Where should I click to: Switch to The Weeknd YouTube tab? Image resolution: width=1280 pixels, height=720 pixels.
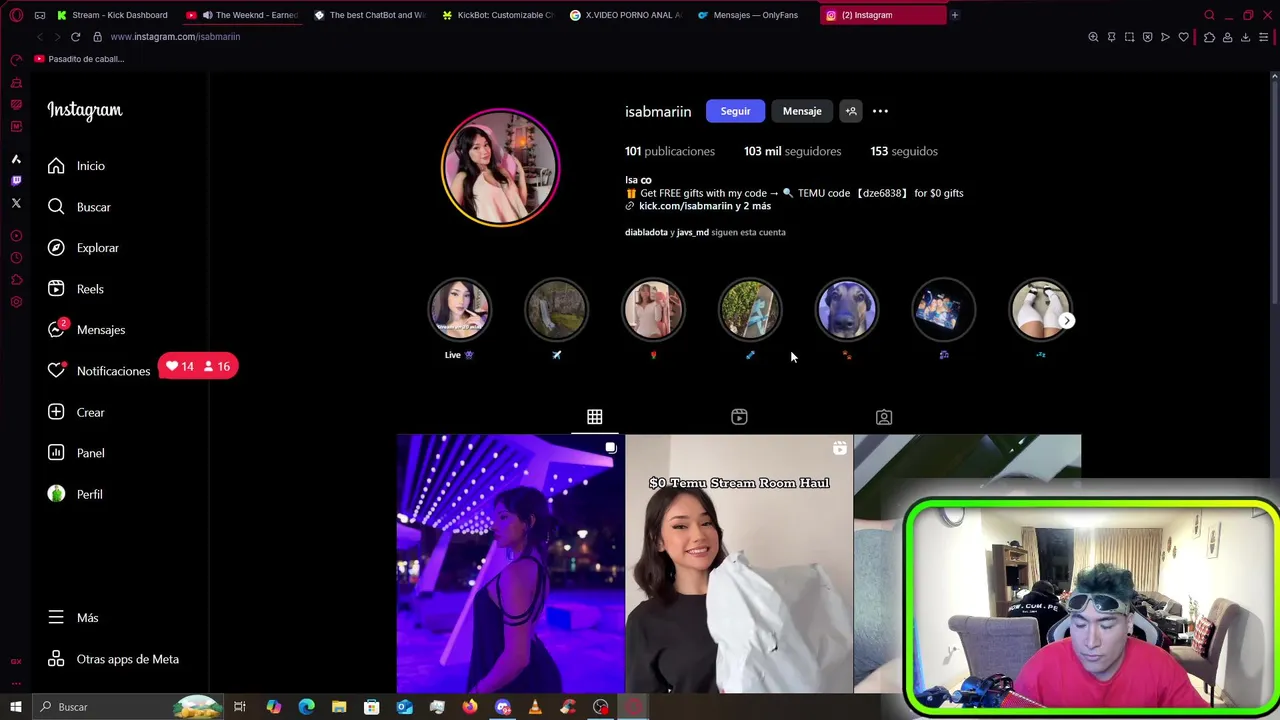(243, 15)
